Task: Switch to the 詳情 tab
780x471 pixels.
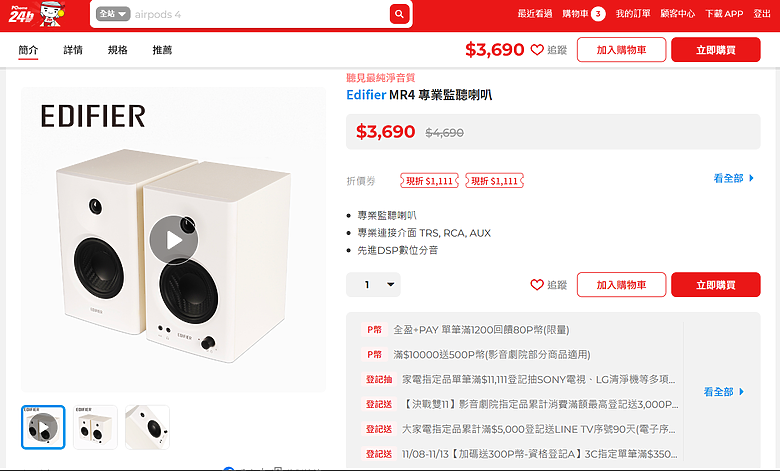Action: coord(73,50)
